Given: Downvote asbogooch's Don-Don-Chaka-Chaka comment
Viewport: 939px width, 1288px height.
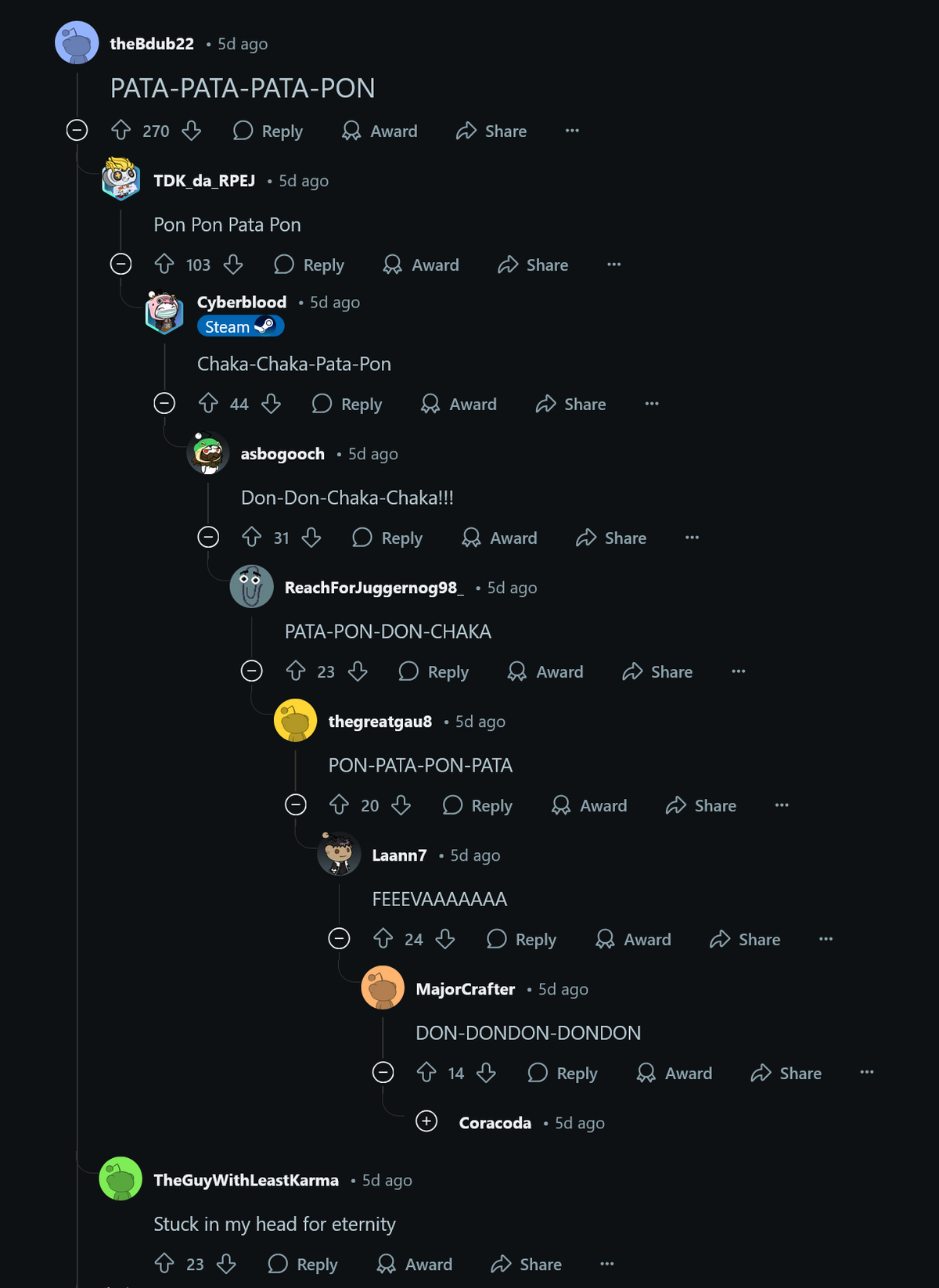Looking at the screenshot, I should pos(311,538).
